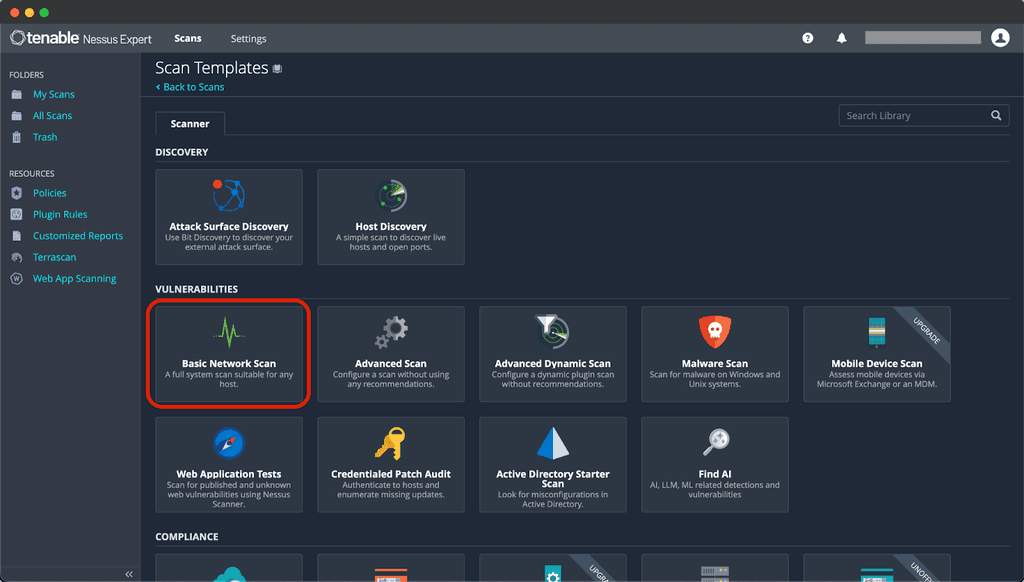Click the Terrascan sidebar icon
Screen dimensions: 1024x582
[x=17, y=256]
